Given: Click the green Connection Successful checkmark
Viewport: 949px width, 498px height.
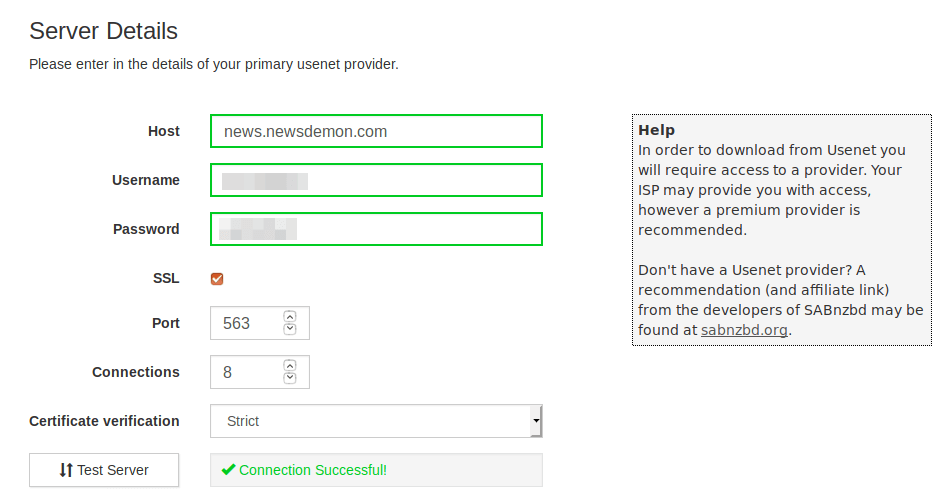Looking at the screenshot, I should pyautogui.click(x=228, y=470).
